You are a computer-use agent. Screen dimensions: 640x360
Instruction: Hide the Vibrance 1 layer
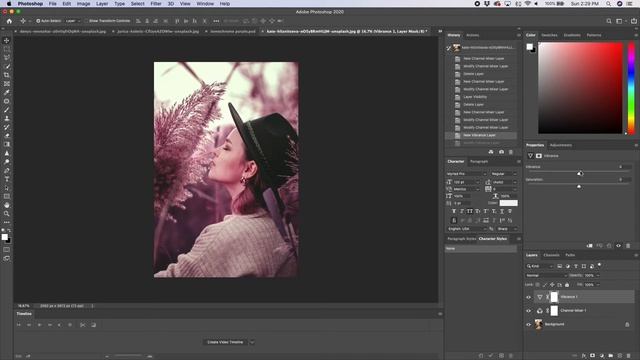coord(528,297)
